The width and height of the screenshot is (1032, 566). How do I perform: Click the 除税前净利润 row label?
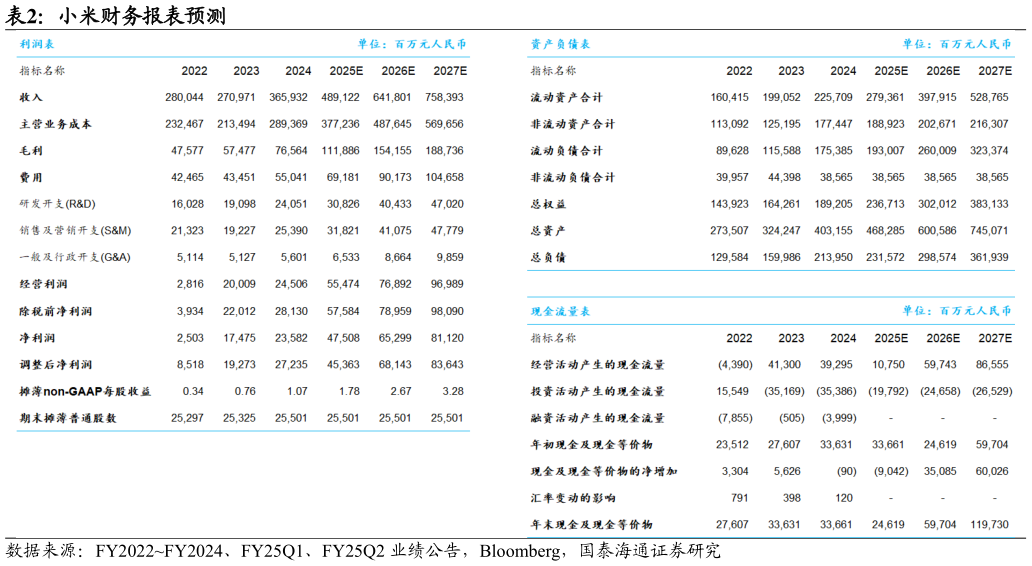pyautogui.click(x=55, y=311)
